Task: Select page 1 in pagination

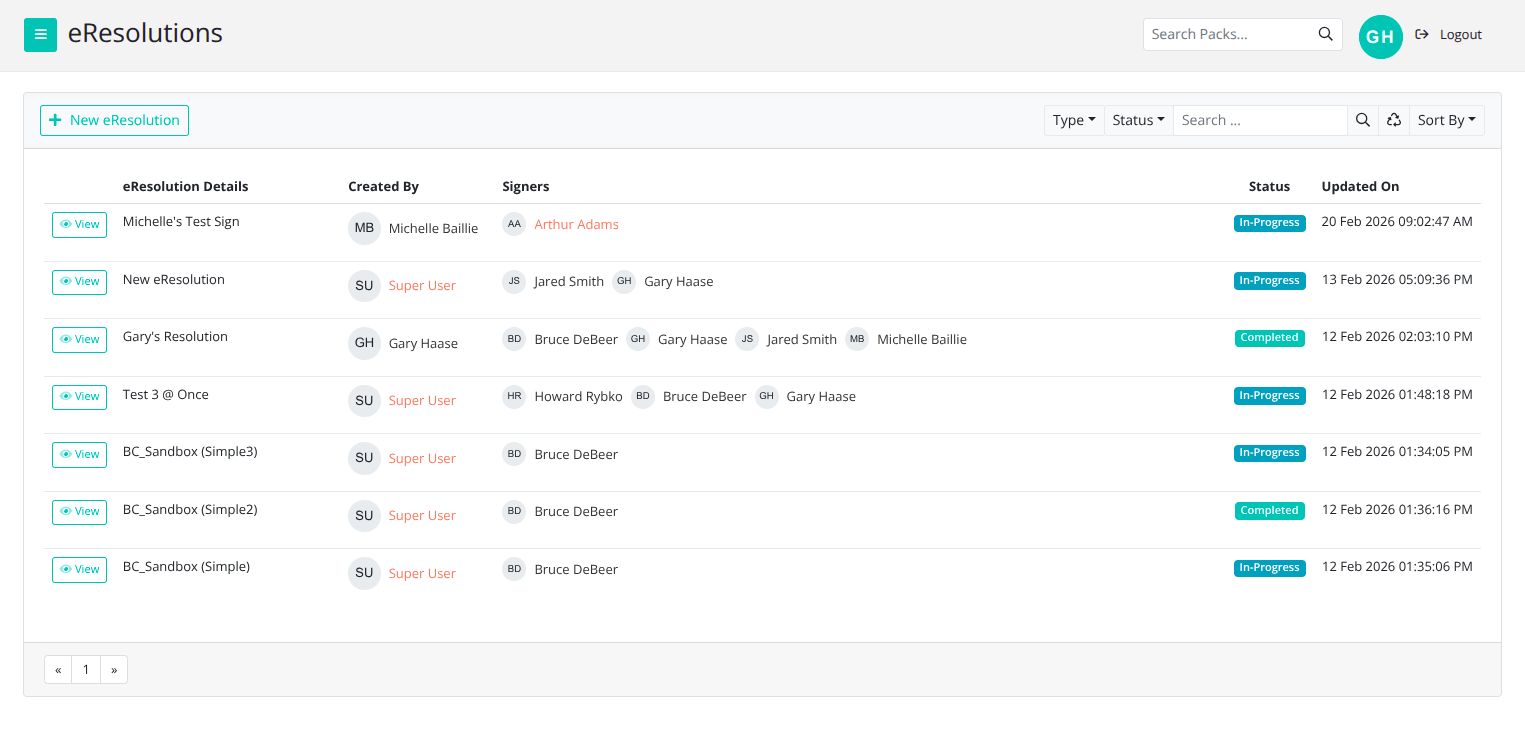Action: point(86,670)
